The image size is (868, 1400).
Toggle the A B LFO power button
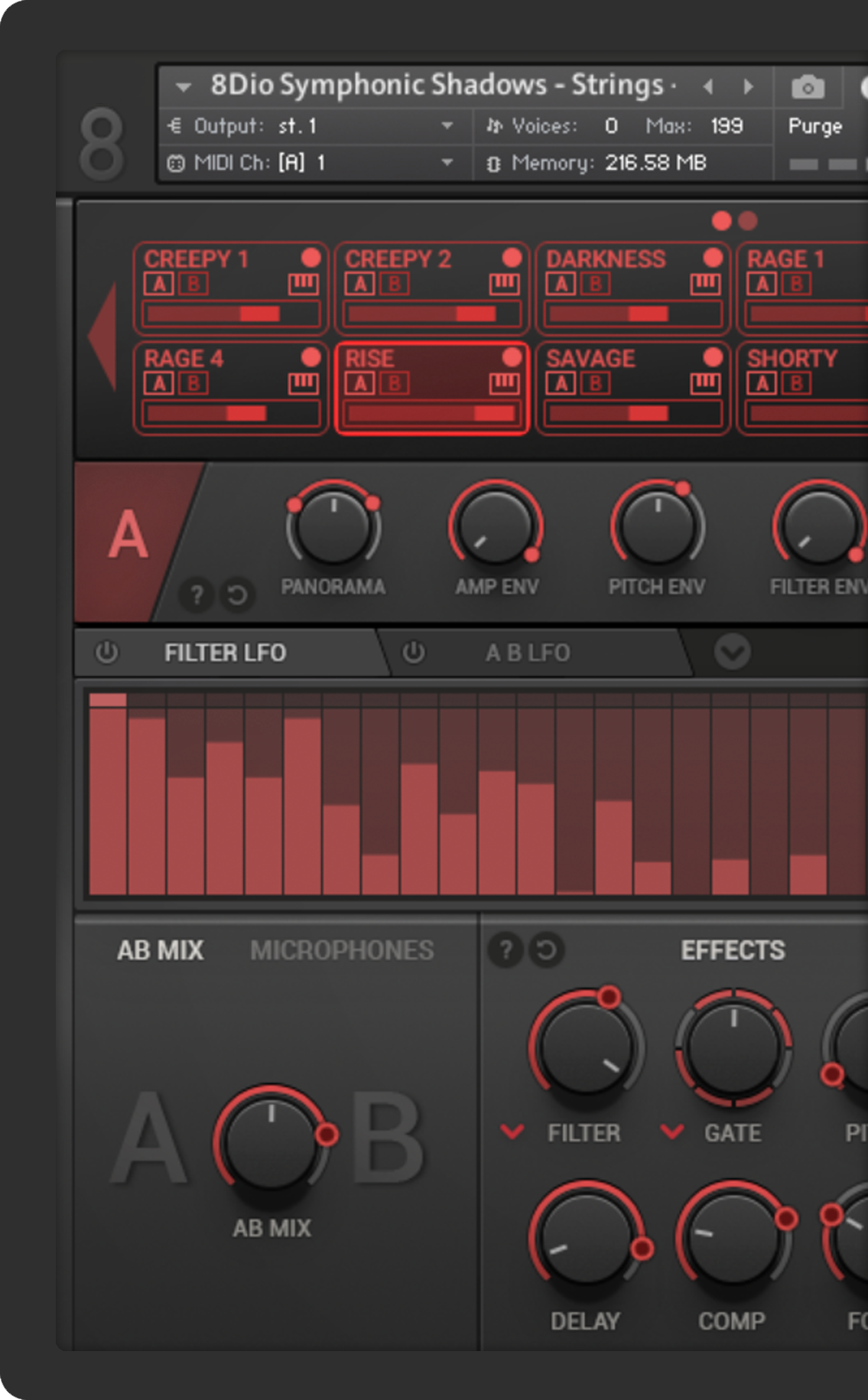click(413, 653)
